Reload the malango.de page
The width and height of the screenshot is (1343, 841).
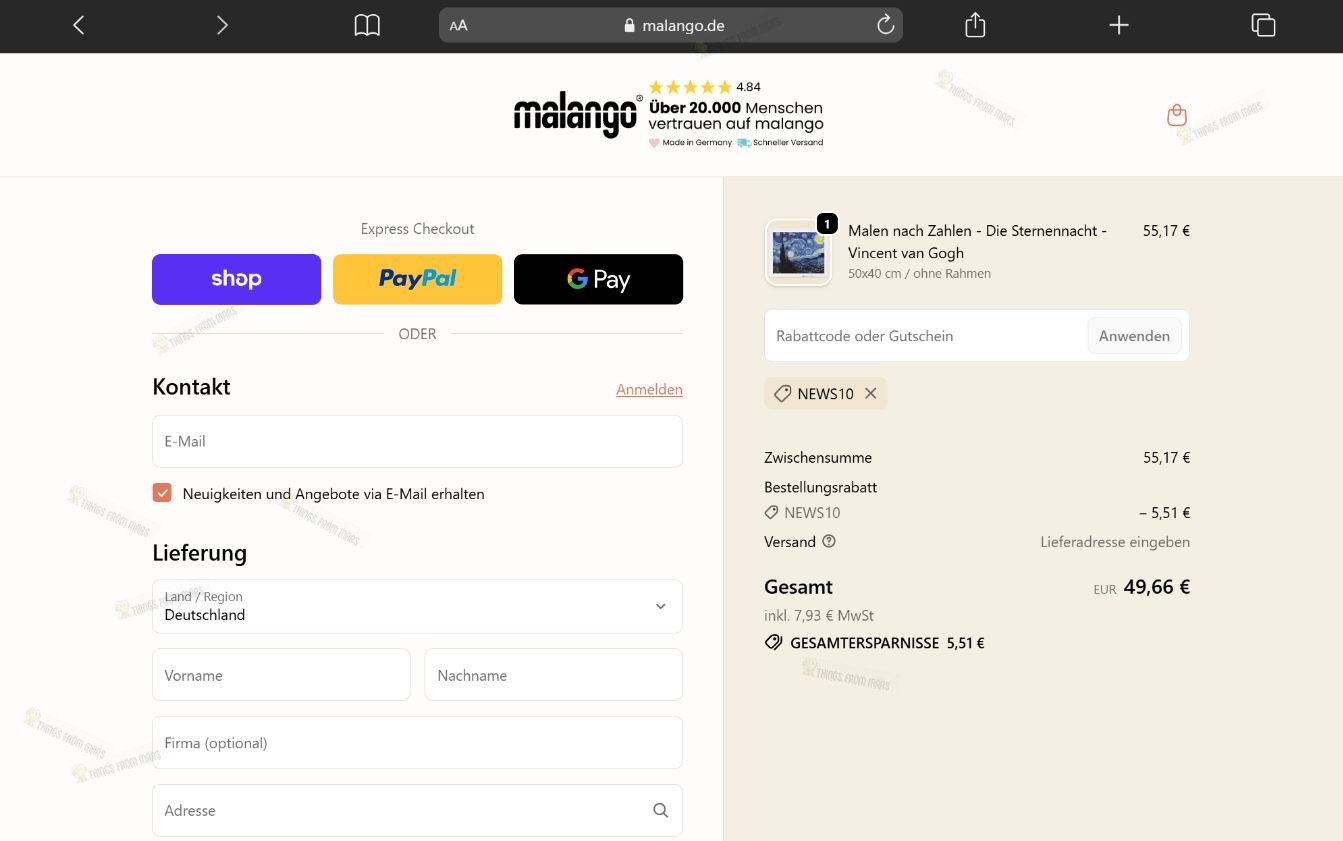pos(885,25)
